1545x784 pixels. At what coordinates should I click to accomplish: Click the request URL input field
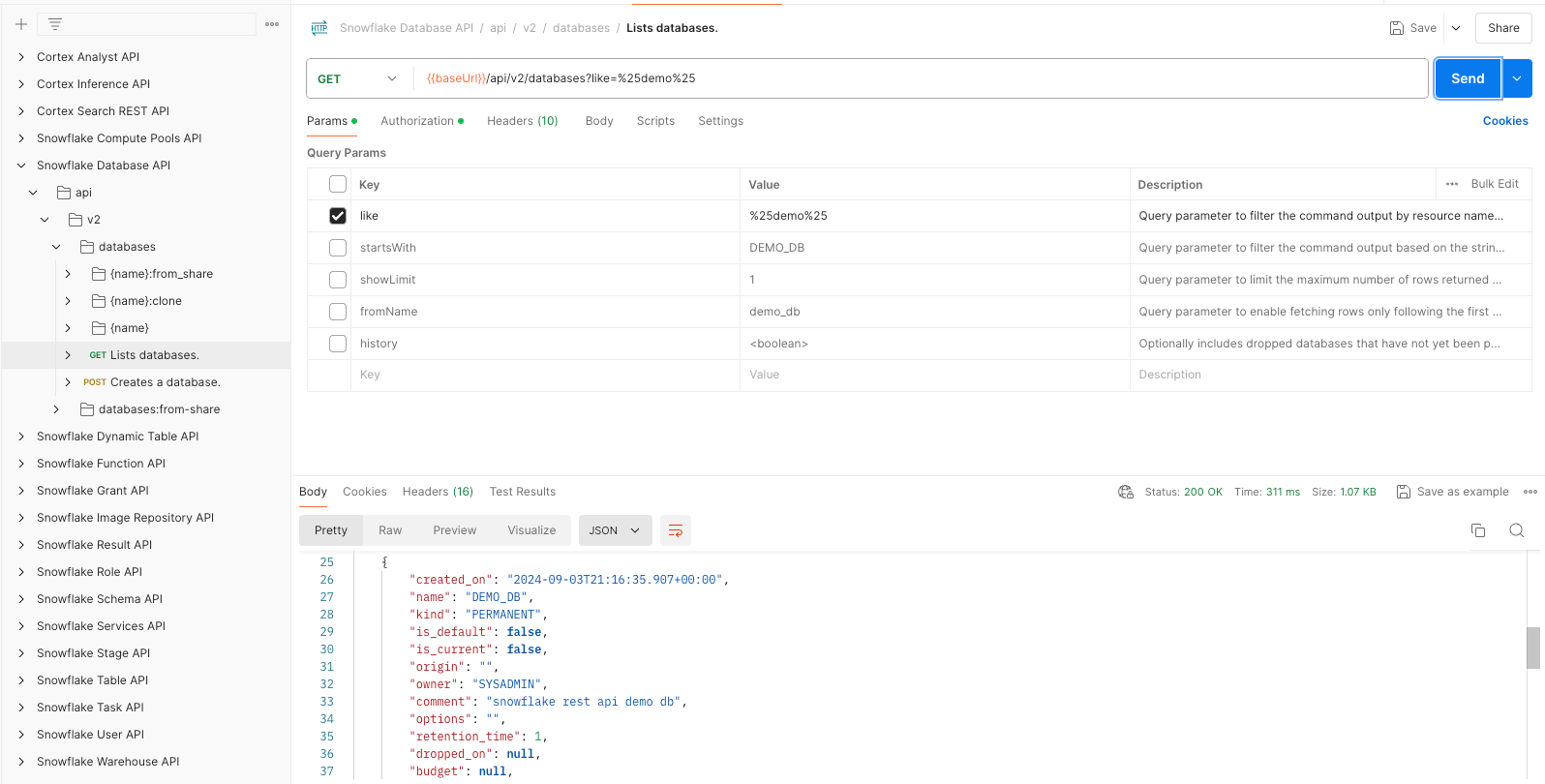[x=920, y=78]
